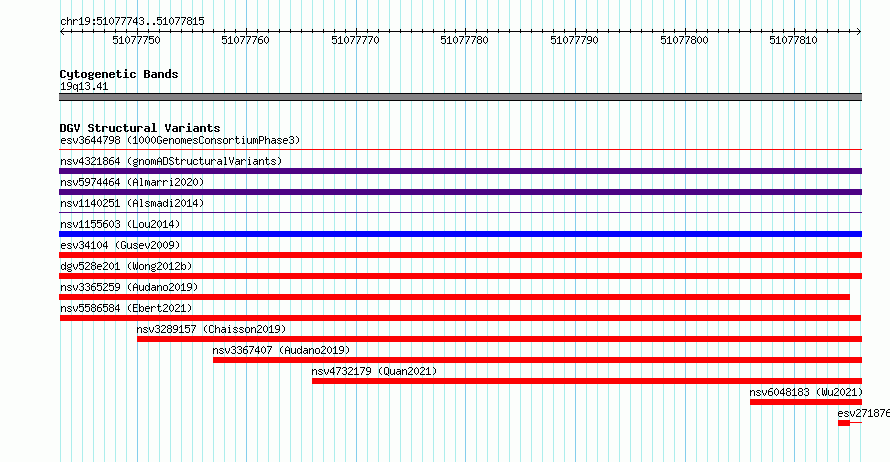Select dgv528e201 (Wong2012b) label
This screenshot has height=462, width=890.
click(x=126, y=266)
